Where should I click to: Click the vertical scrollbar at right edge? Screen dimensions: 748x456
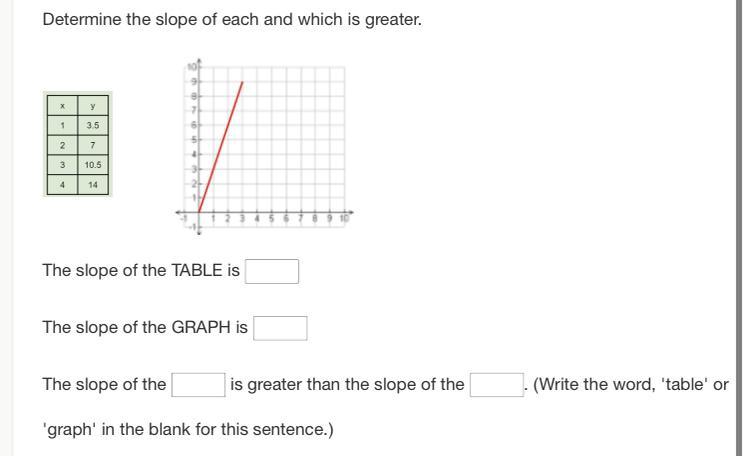pos(739,228)
